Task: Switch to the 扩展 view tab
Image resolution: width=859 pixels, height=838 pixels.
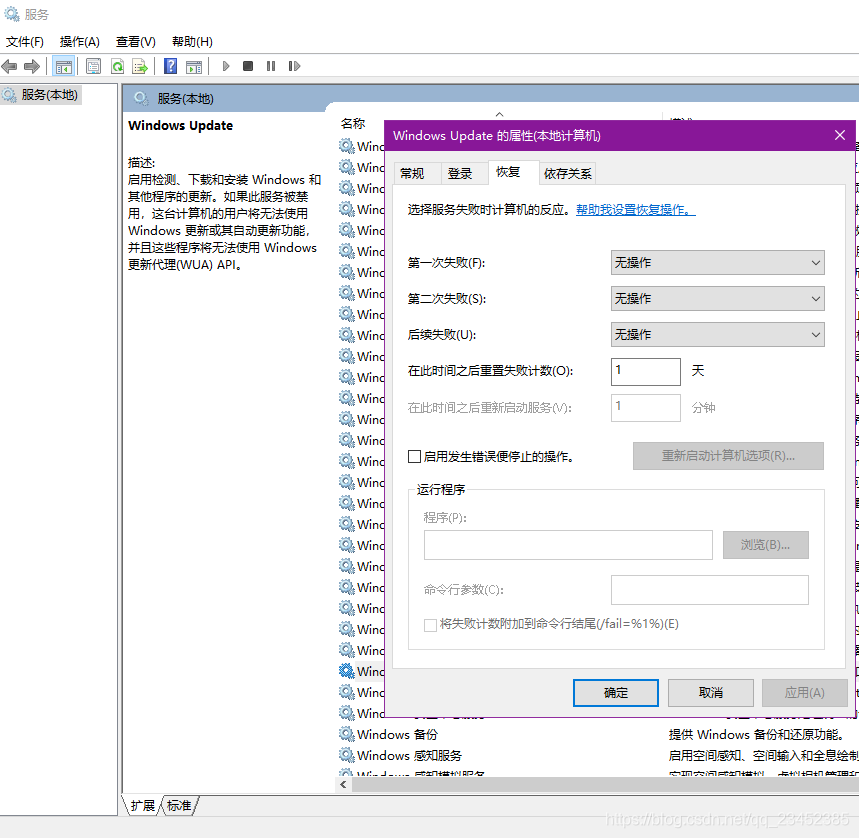Action: pyautogui.click(x=142, y=806)
